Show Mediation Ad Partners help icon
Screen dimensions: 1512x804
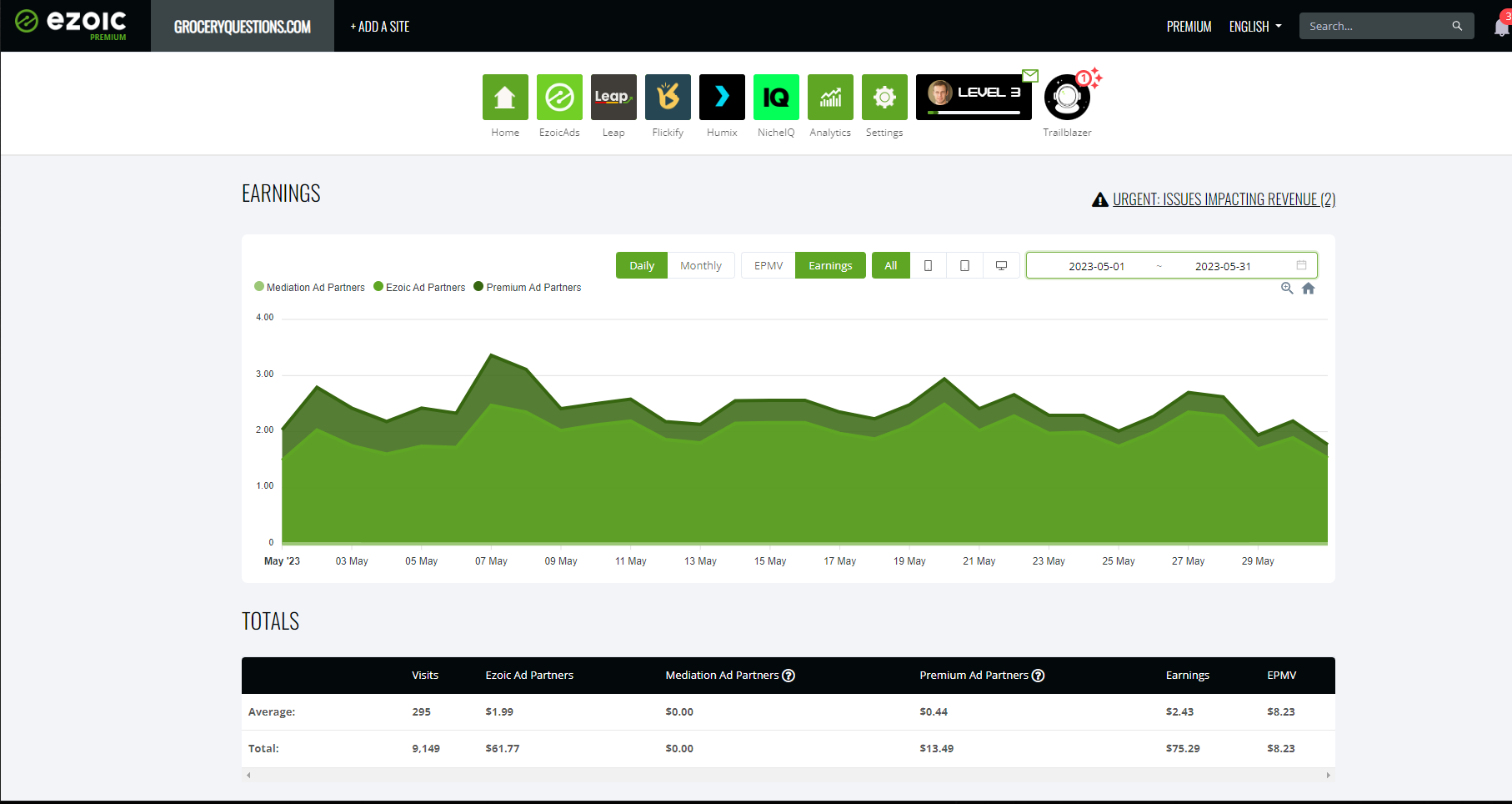[x=789, y=676]
